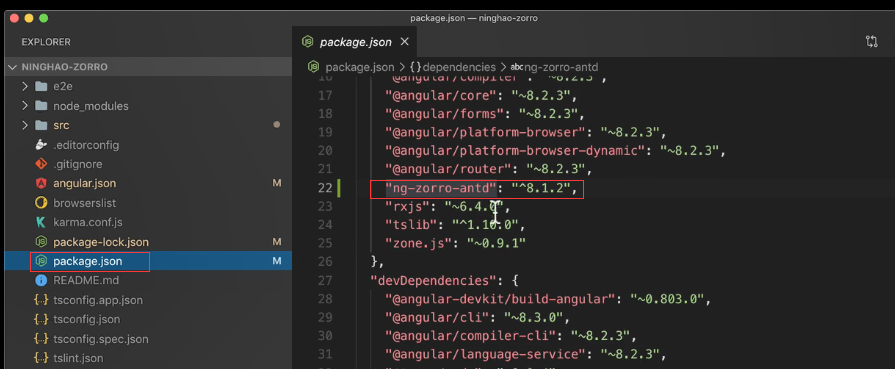Click the ng-zorro-antd breadcrumb segment
895x369 pixels.
pos(561,67)
